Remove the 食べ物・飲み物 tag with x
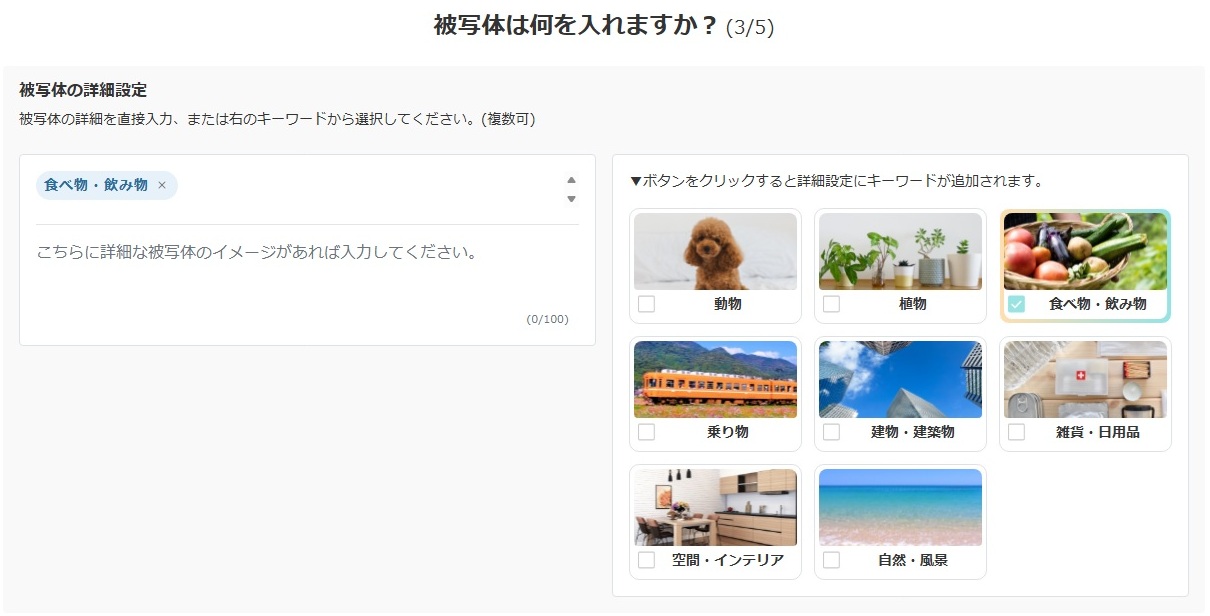This screenshot has height=616, width=1210. pos(162,185)
